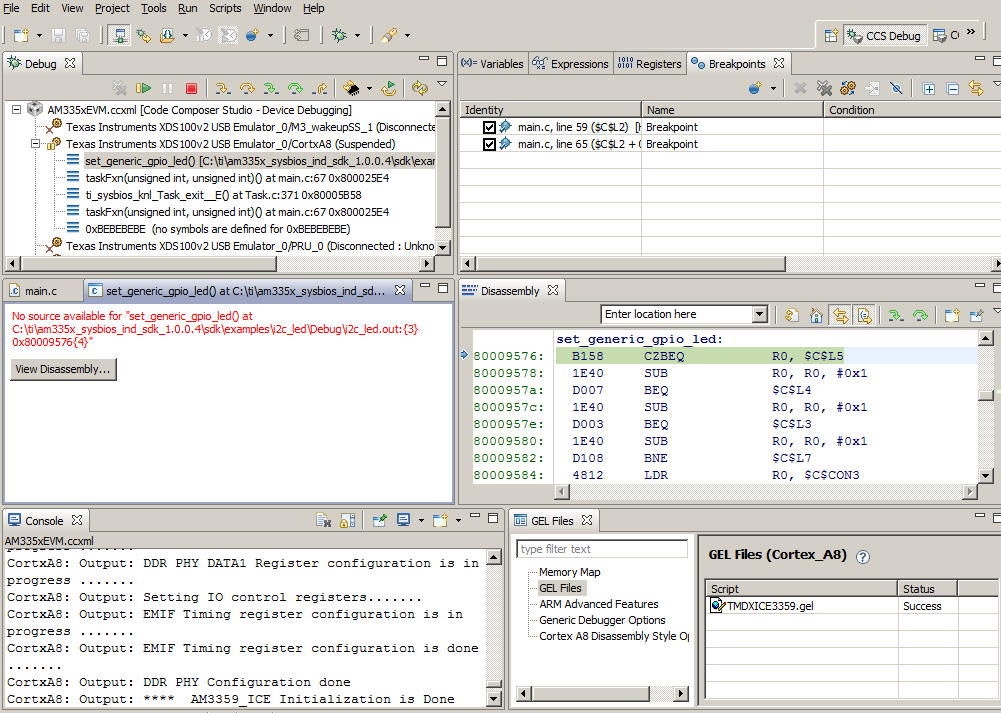Switch to the CCS Debug perspective

884,35
